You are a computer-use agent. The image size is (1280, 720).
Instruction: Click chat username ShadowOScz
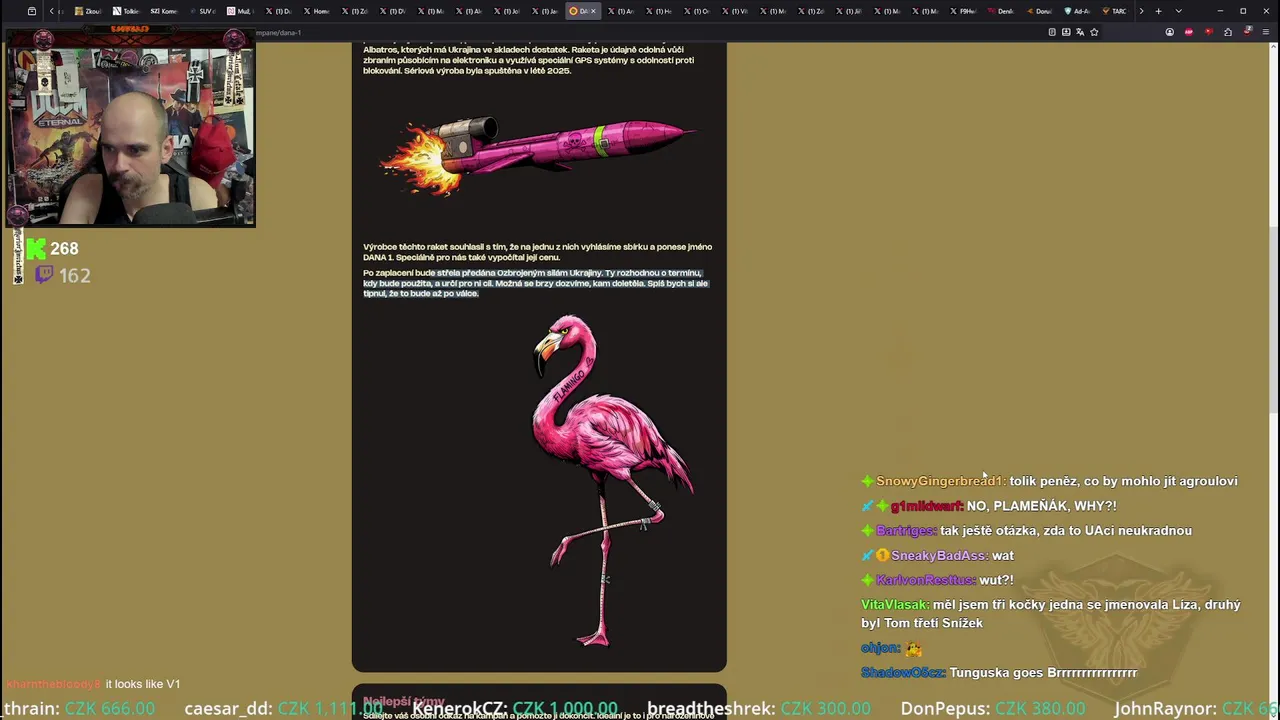[902, 673]
